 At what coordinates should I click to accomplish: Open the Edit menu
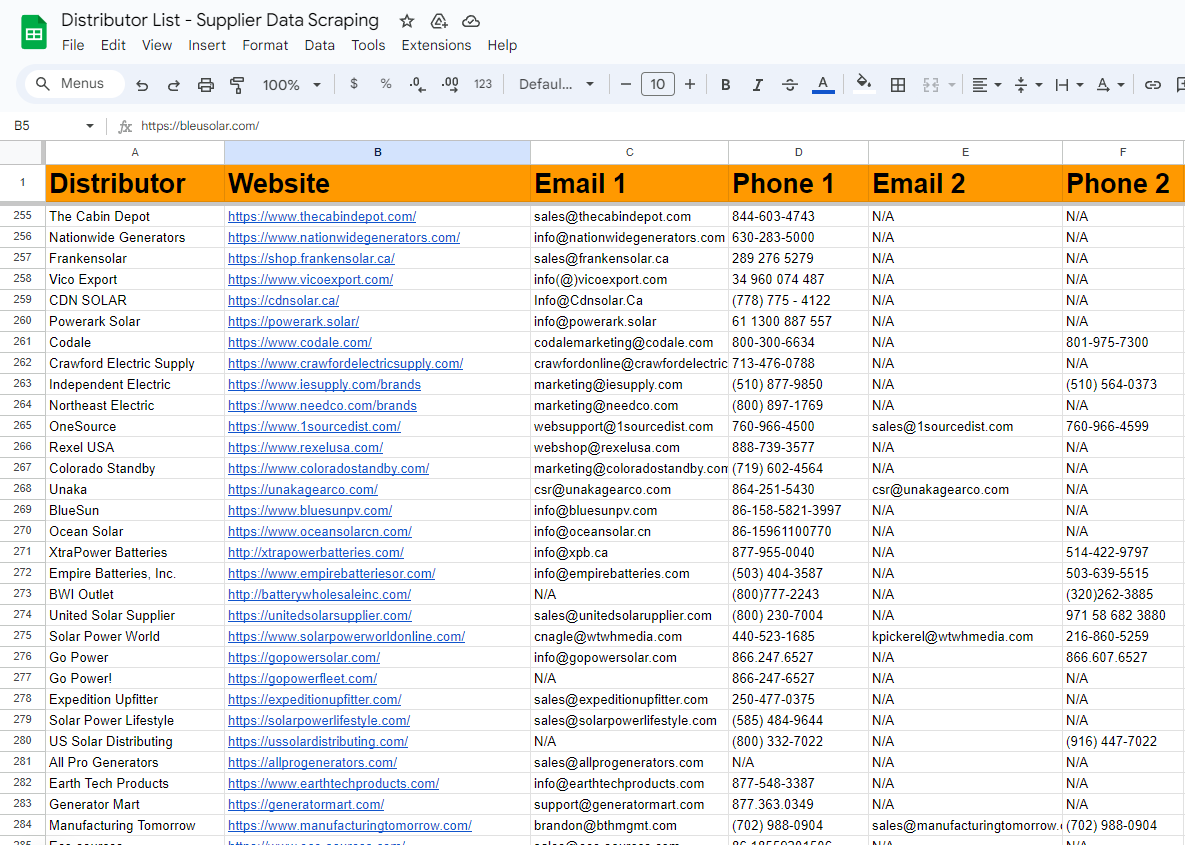point(113,45)
